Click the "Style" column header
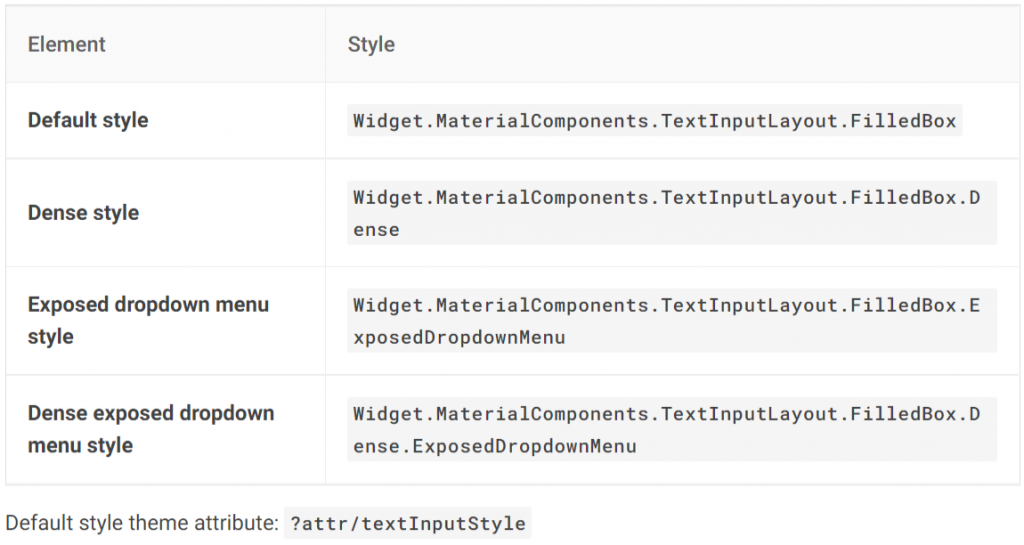This screenshot has width=1024, height=545. point(371,45)
